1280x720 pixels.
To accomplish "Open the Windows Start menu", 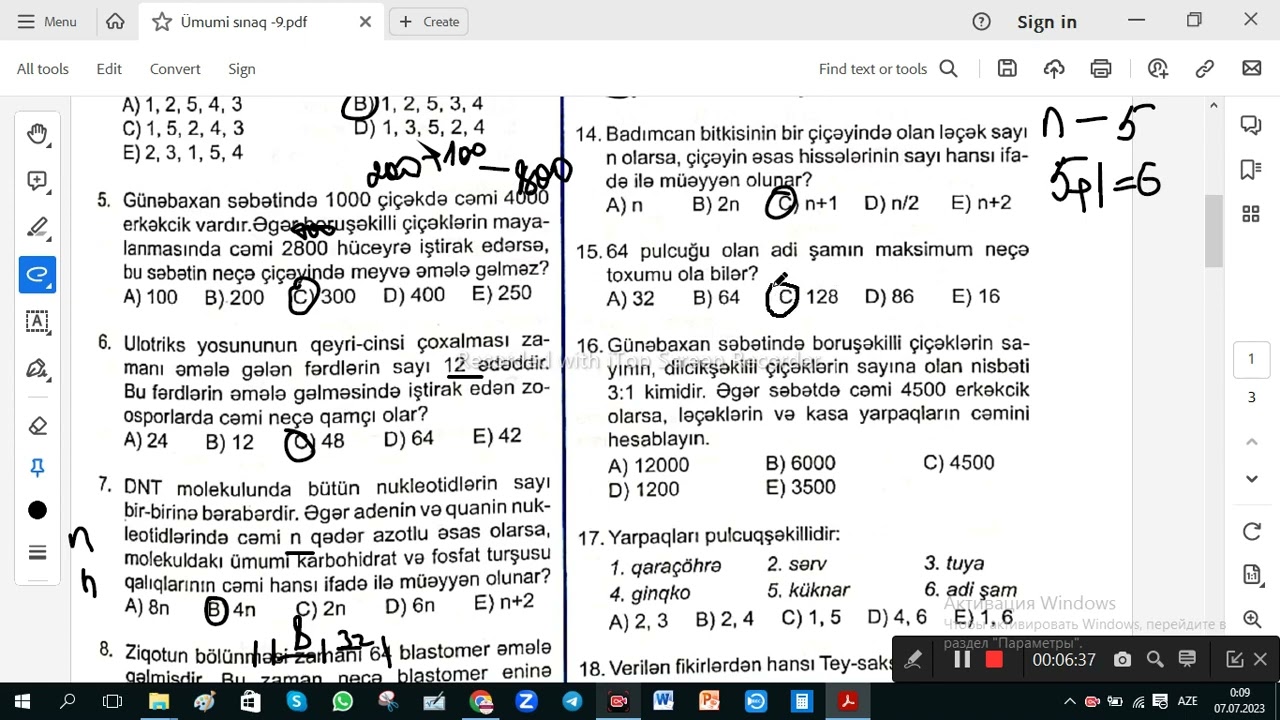I will pos(22,702).
